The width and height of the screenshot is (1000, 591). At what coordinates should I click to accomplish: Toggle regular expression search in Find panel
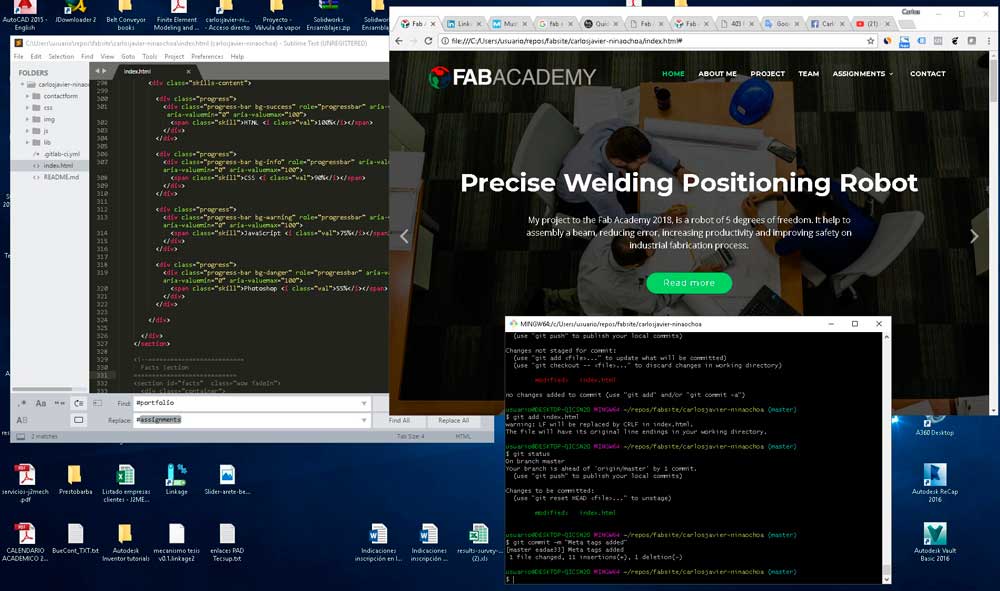pos(22,403)
